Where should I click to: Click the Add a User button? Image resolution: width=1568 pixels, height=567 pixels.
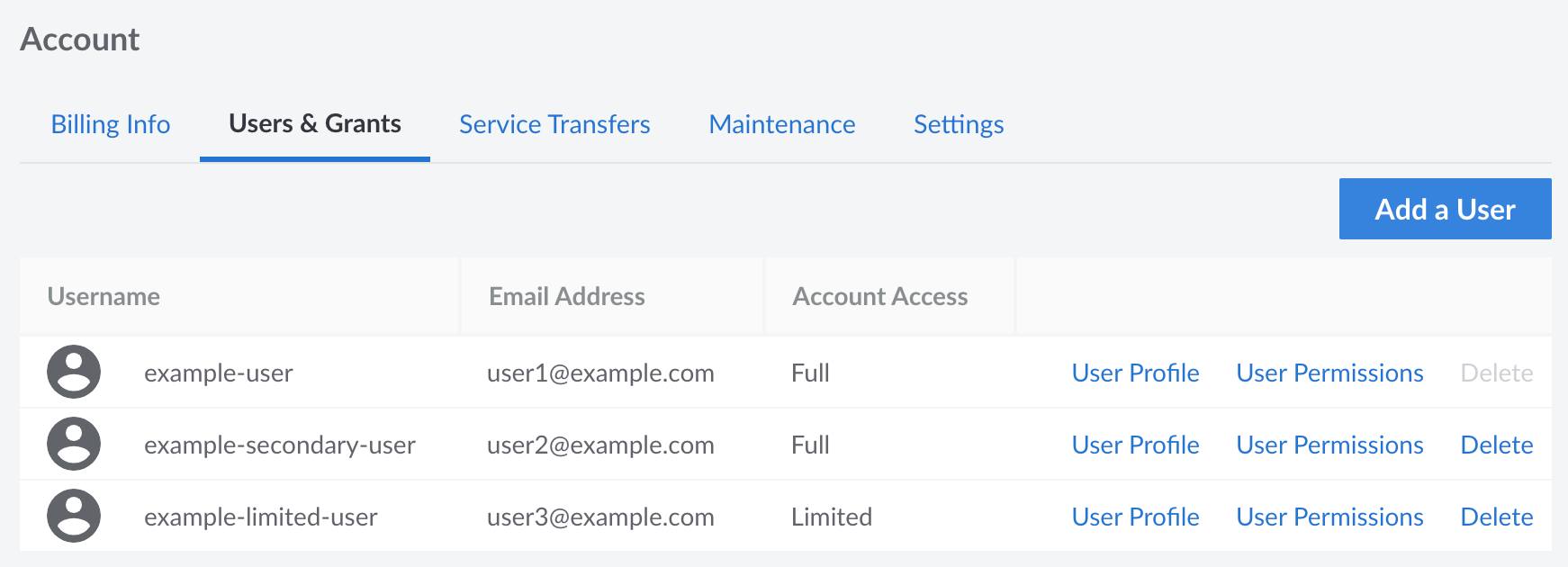[1445, 208]
